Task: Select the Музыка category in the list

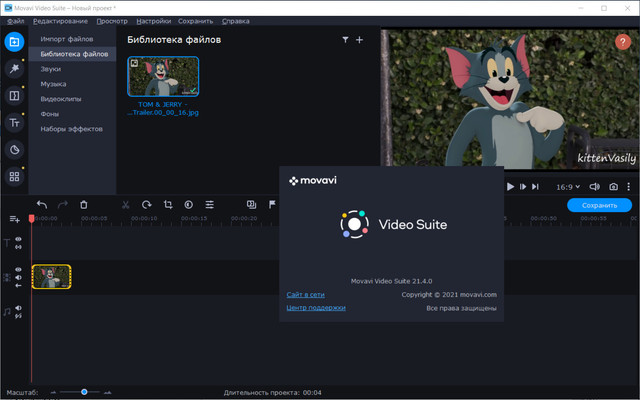Action: coord(53,84)
